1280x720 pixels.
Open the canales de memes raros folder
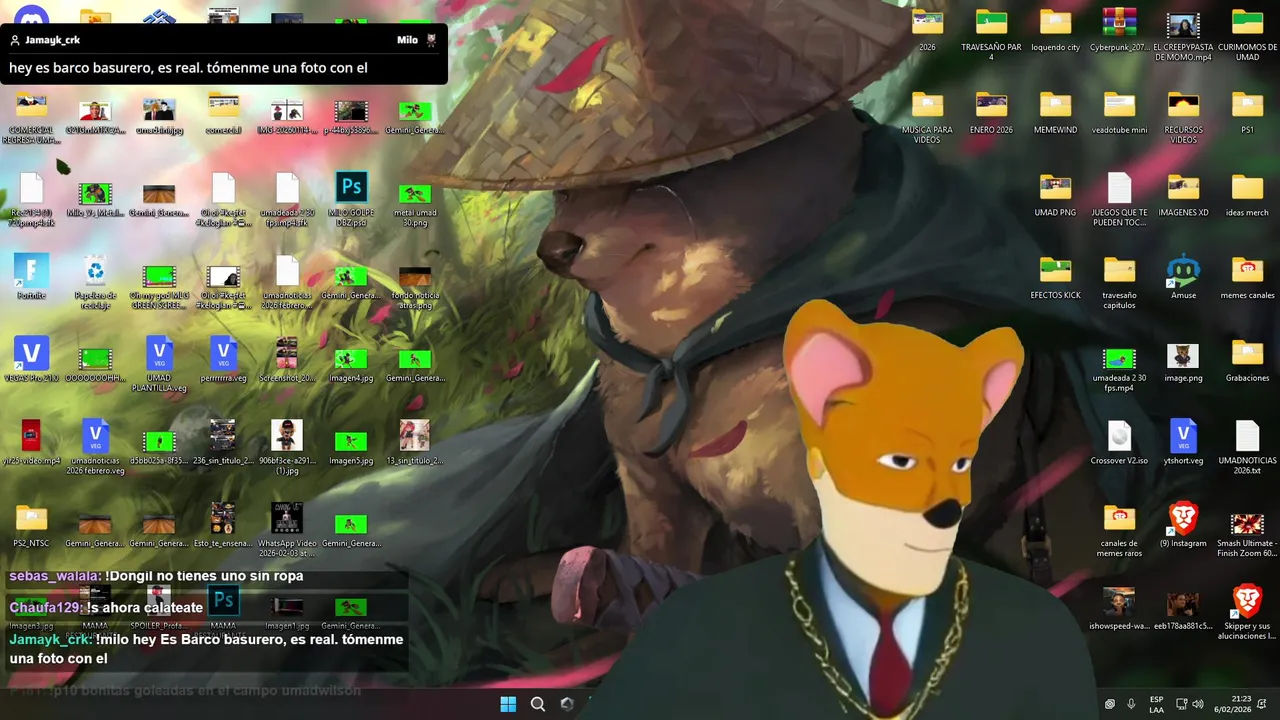pos(1119,531)
